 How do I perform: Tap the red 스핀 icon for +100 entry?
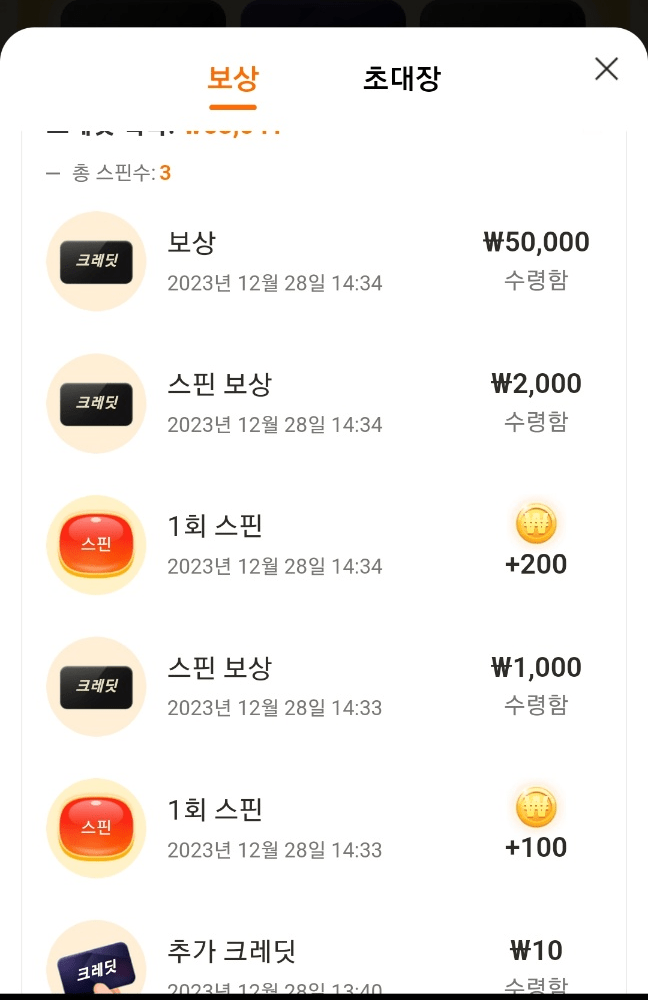[96, 828]
